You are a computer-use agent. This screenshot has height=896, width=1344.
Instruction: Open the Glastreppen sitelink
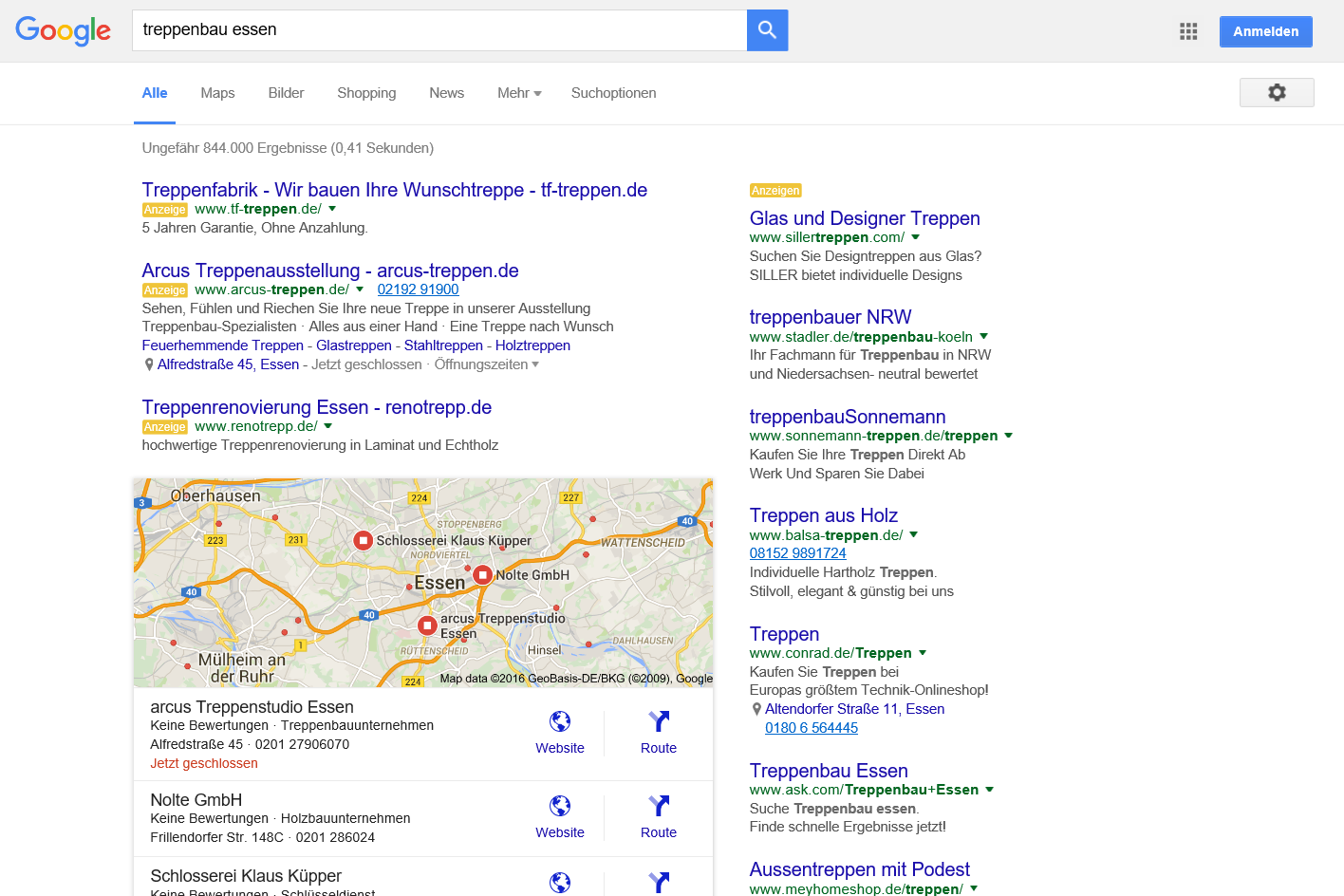[x=354, y=345]
